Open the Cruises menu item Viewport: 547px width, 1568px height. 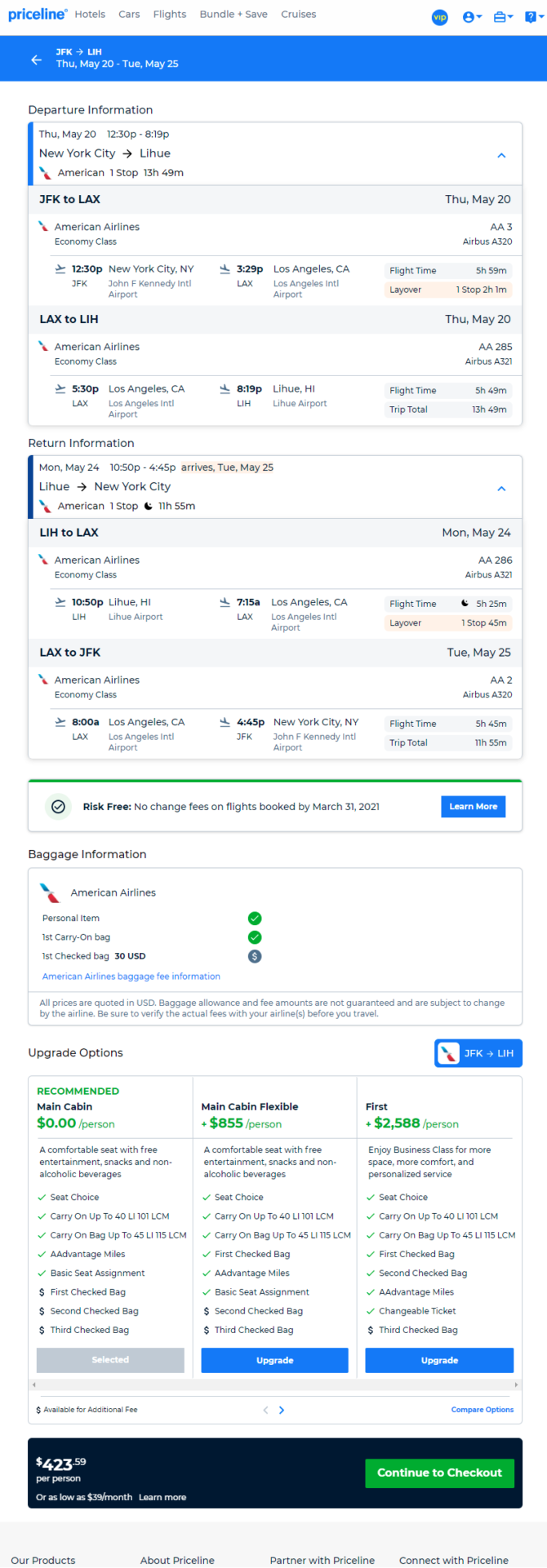[x=298, y=15]
